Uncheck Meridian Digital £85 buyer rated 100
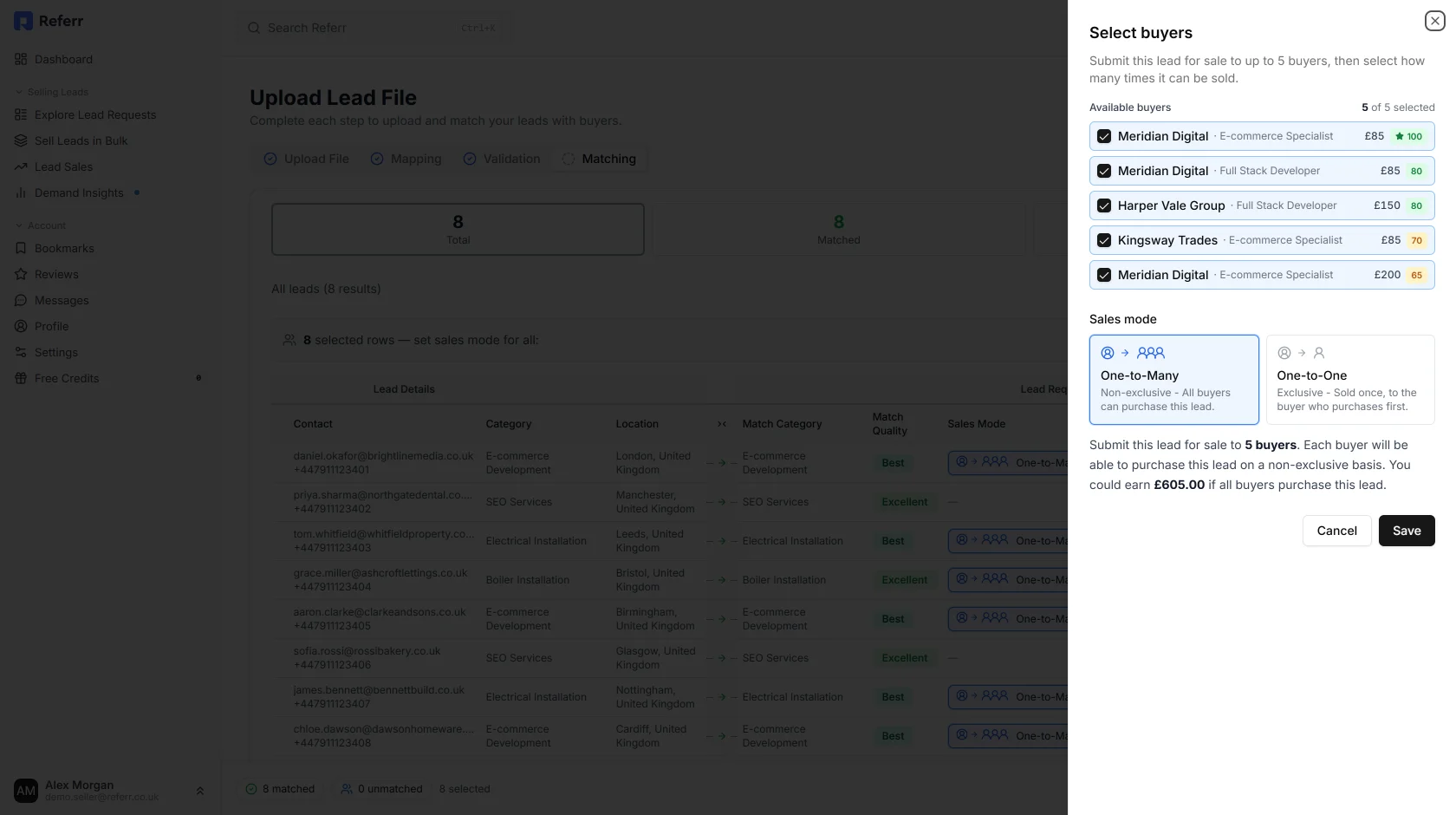Image resolution: width=1456 pixels, height=815 pixels. [1104, 136]
